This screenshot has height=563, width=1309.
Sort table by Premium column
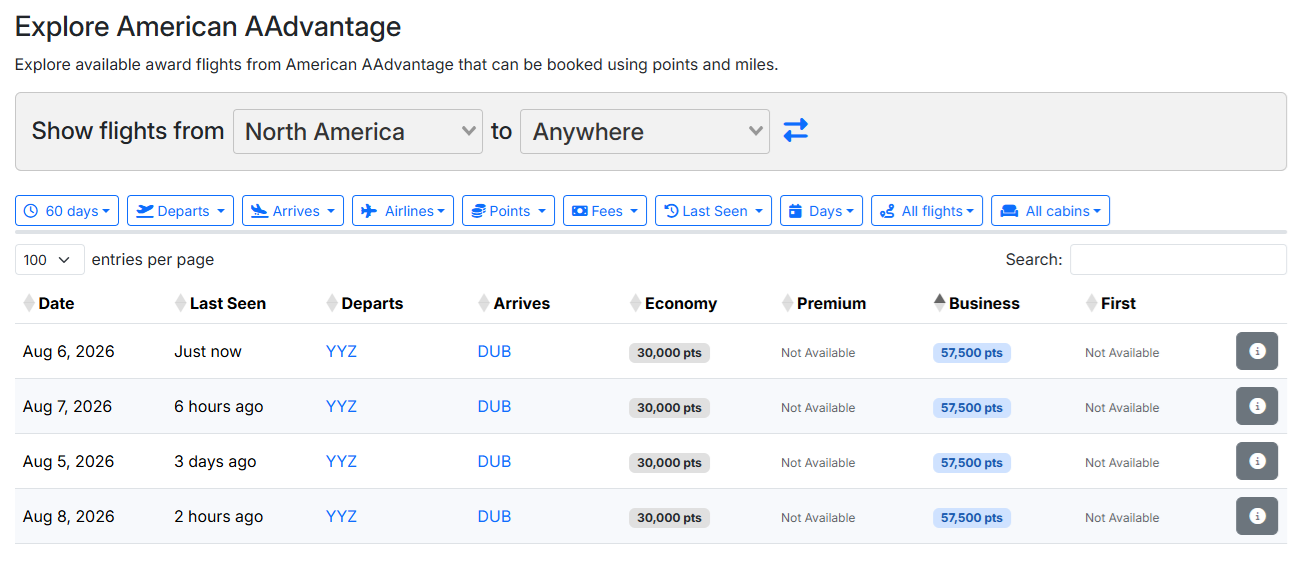click(x=824, y=303)
